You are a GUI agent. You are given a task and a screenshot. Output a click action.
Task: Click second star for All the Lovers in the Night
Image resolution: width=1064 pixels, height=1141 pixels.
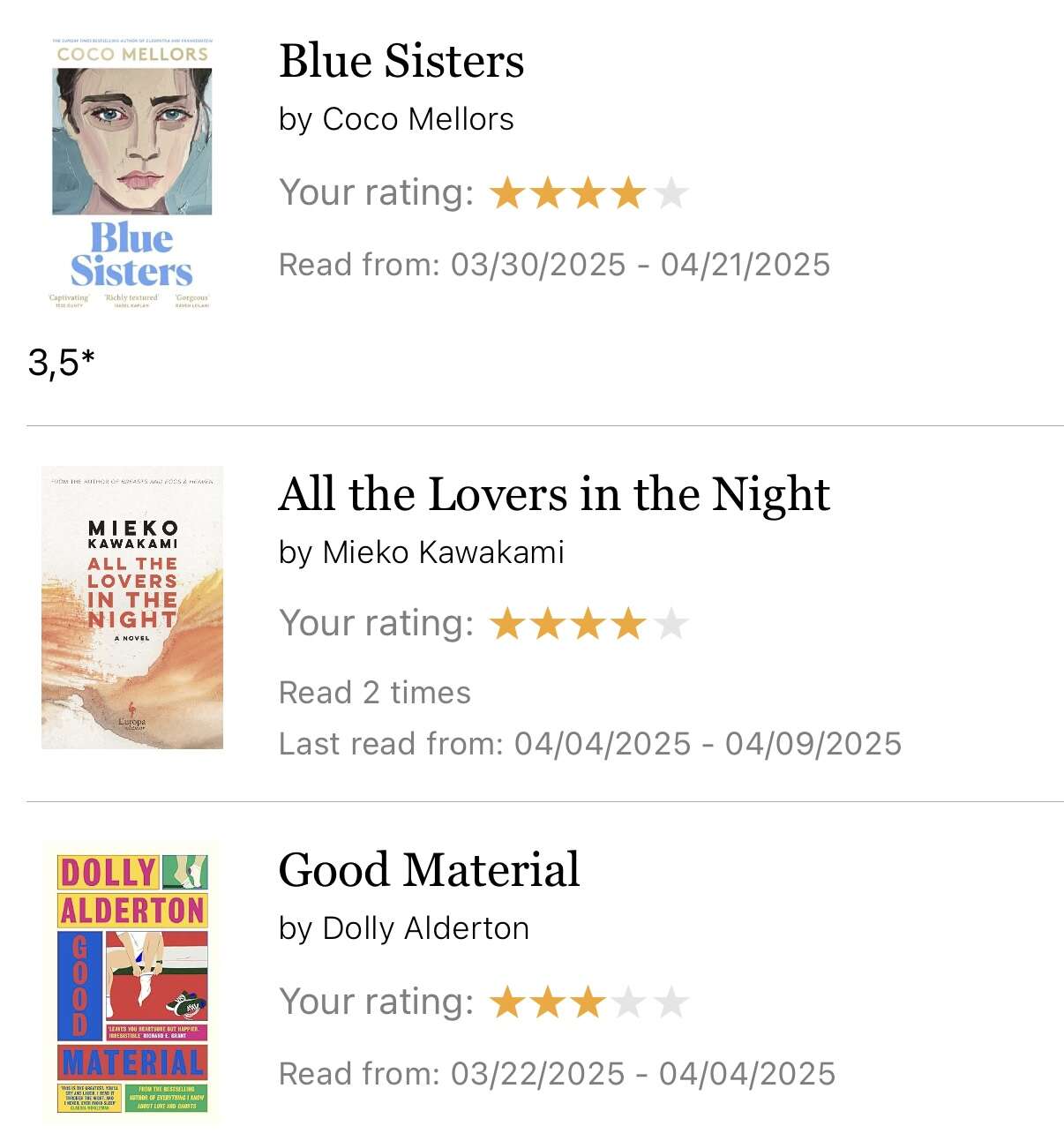click(x=548, y=625)
